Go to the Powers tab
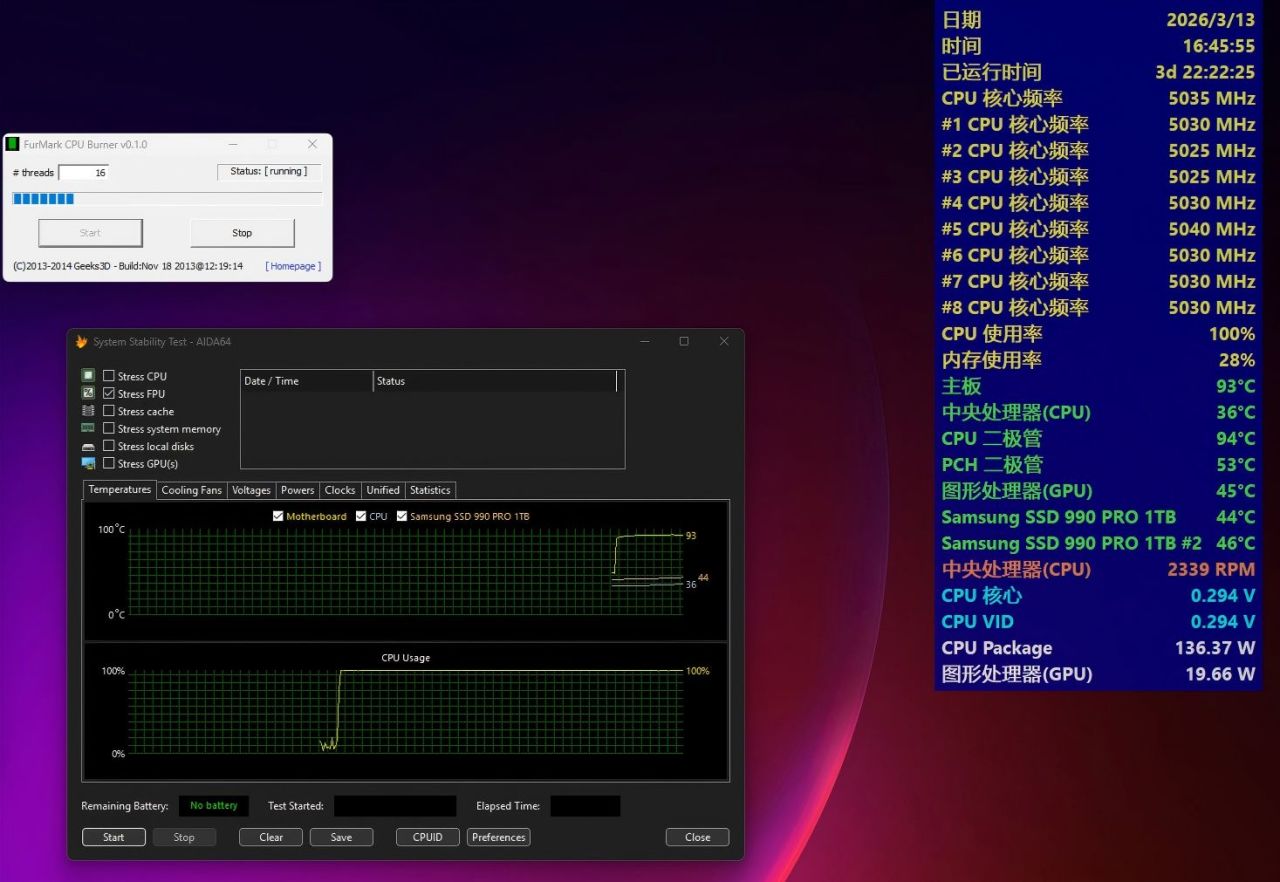This screenshot has height=882, width=1280. point(298,490)
